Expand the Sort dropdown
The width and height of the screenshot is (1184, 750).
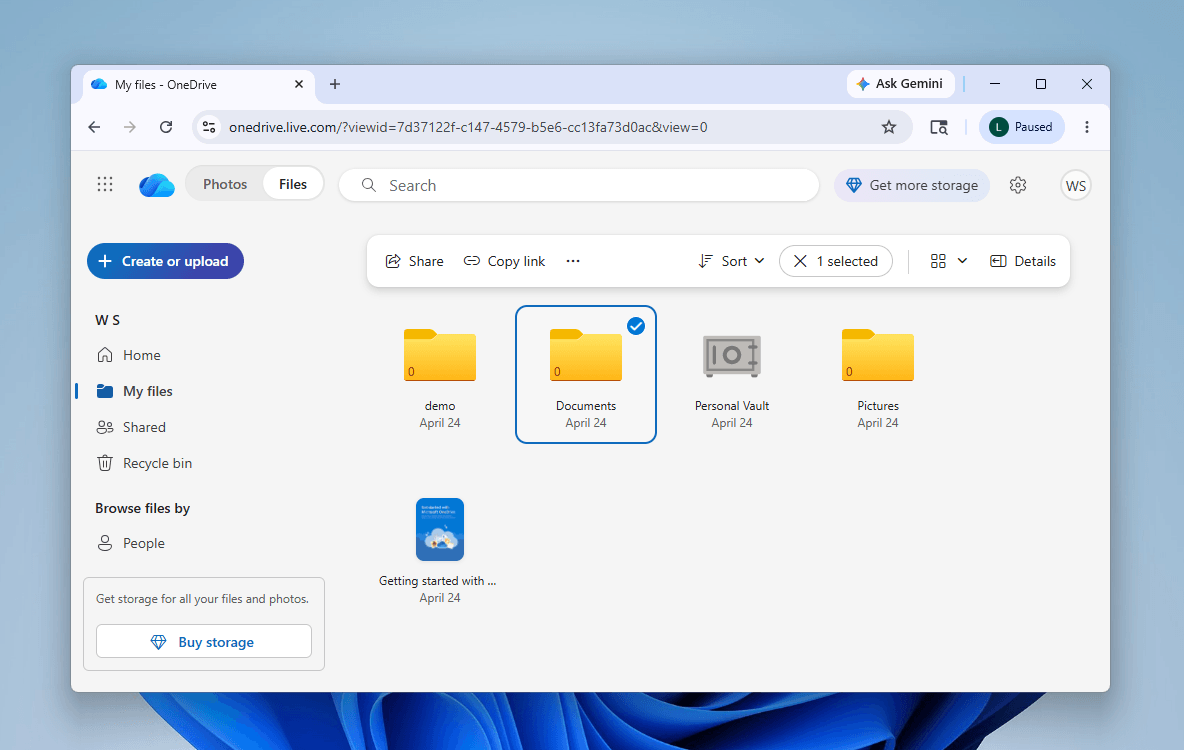click(732, 261)
